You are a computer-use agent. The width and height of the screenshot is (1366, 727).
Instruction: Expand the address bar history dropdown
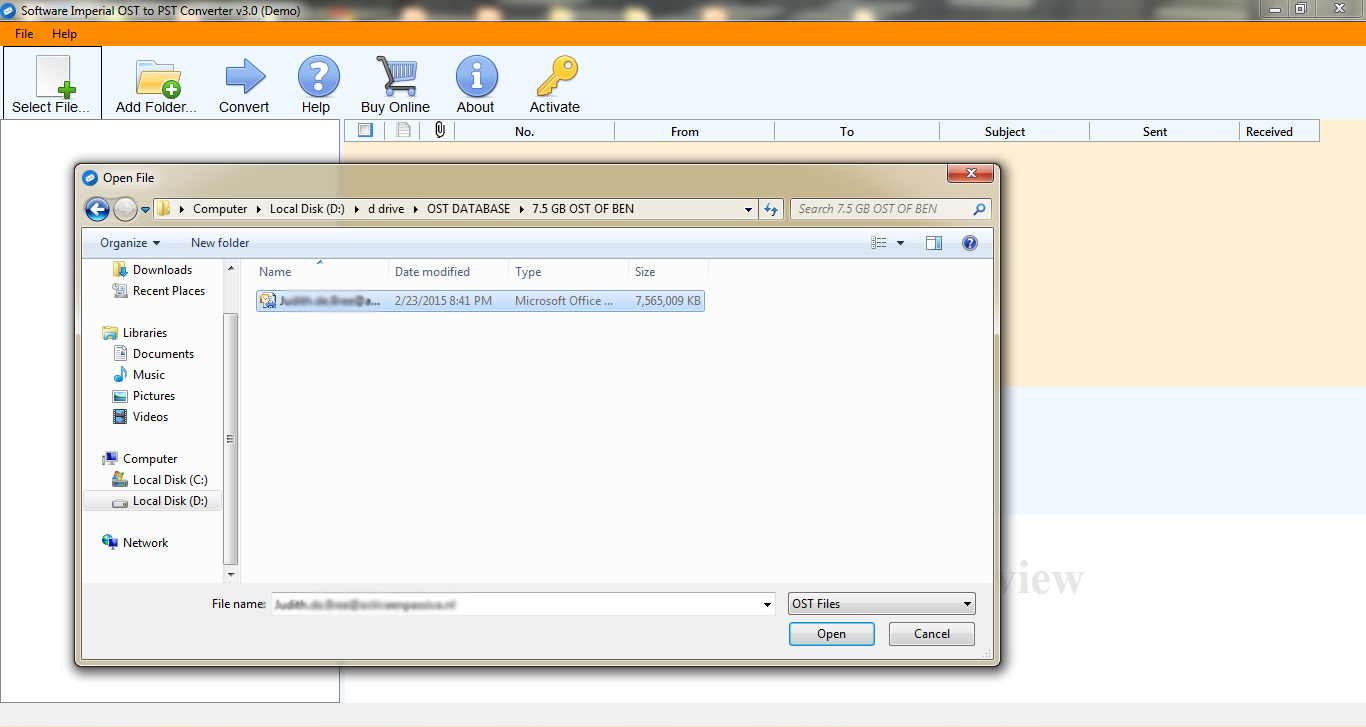pyautogui.click(x=748, y=209)
